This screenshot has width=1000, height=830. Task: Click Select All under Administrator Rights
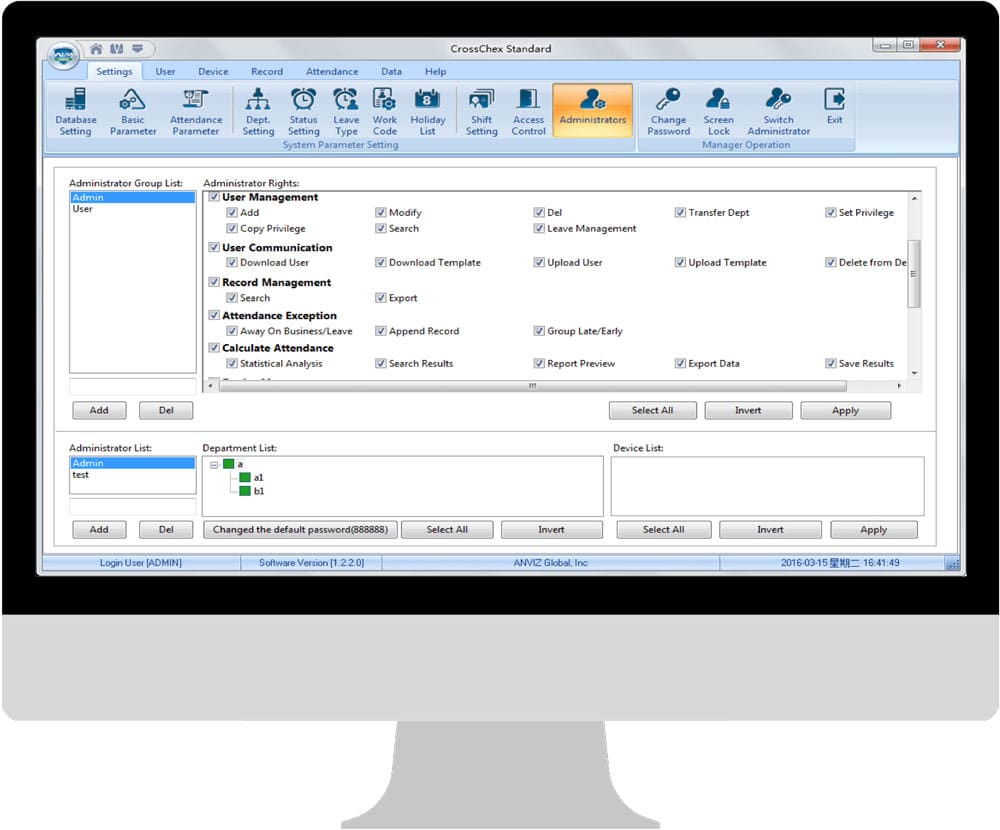[652, 410]
